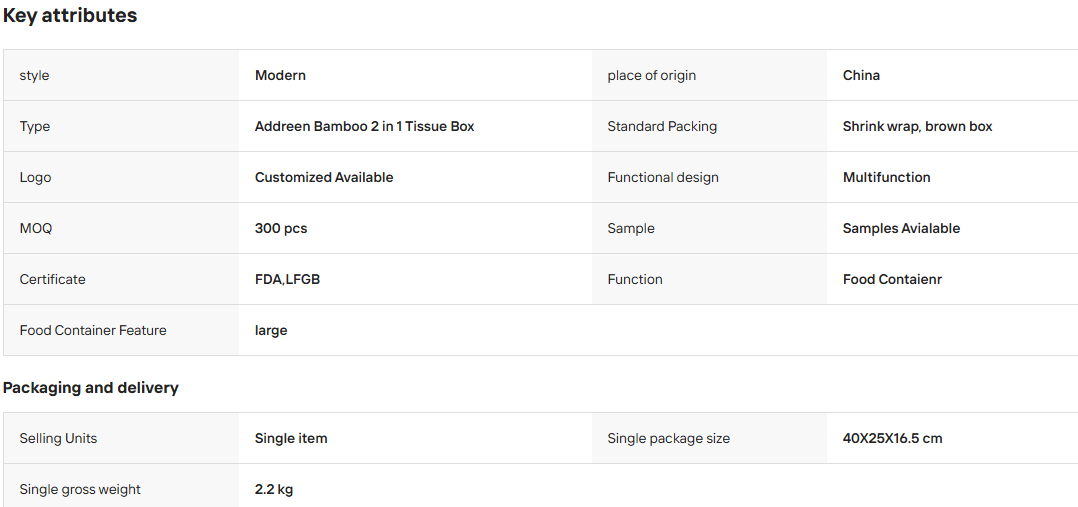Select the large feature value
This screenshot has height=507, width=1078.
(x=271, y=331)
